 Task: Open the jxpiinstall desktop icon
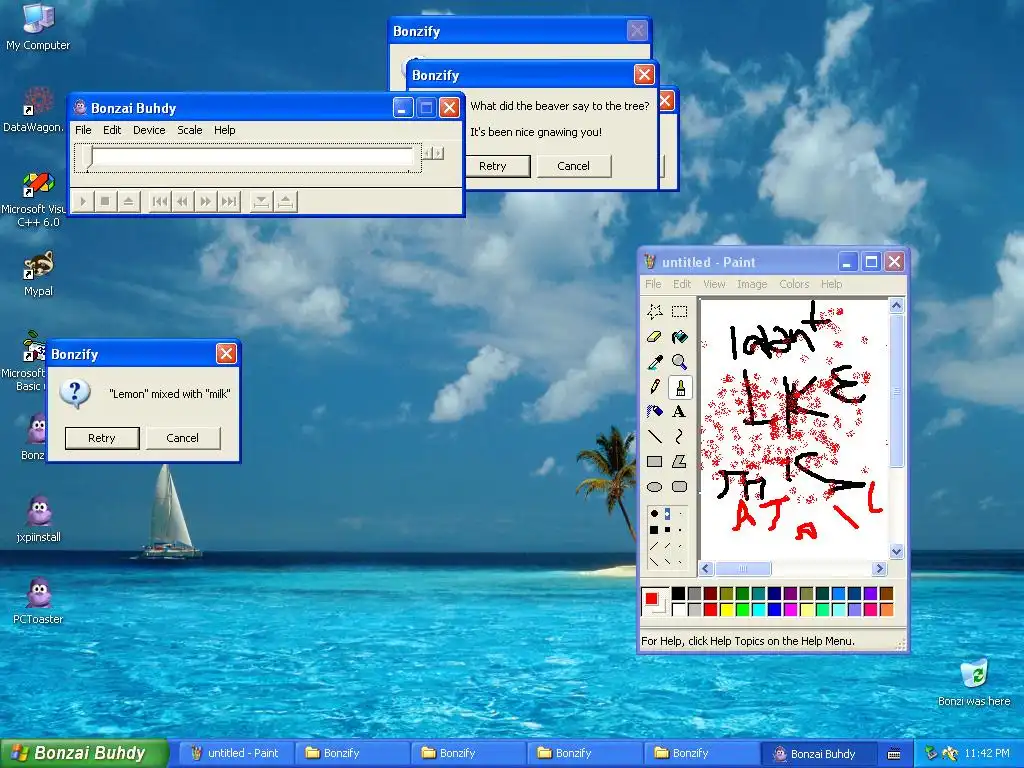[38, 519]
